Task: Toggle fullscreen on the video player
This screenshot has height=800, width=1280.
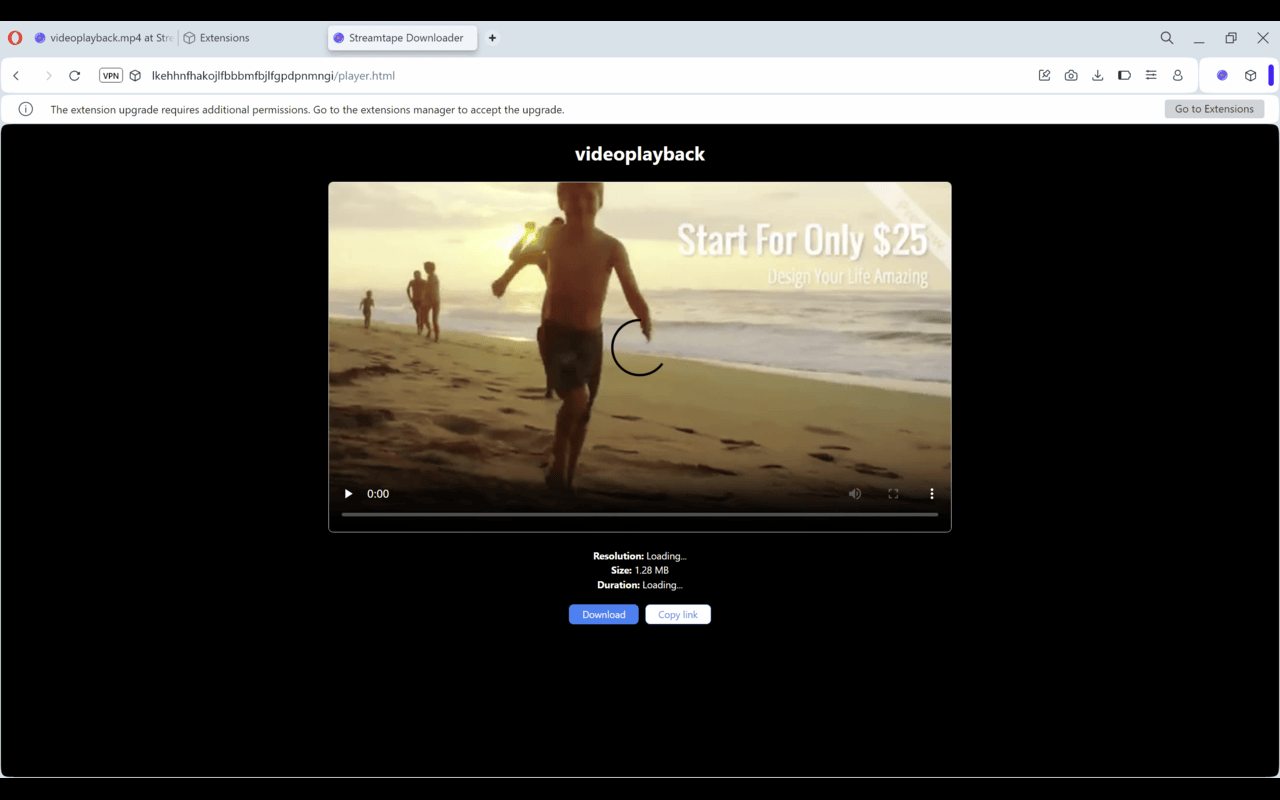Action: (893, 493)
